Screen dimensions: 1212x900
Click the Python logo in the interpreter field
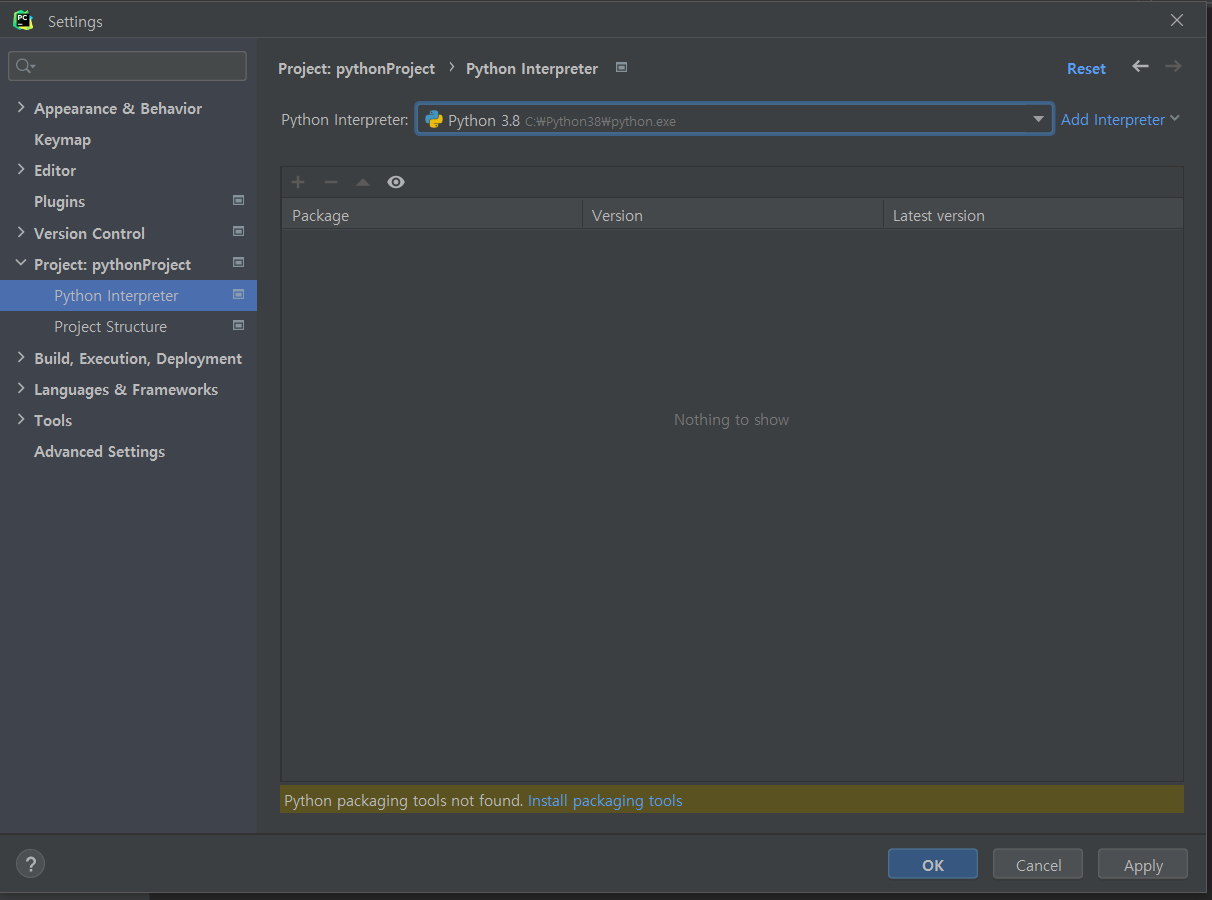coord(434,120)
